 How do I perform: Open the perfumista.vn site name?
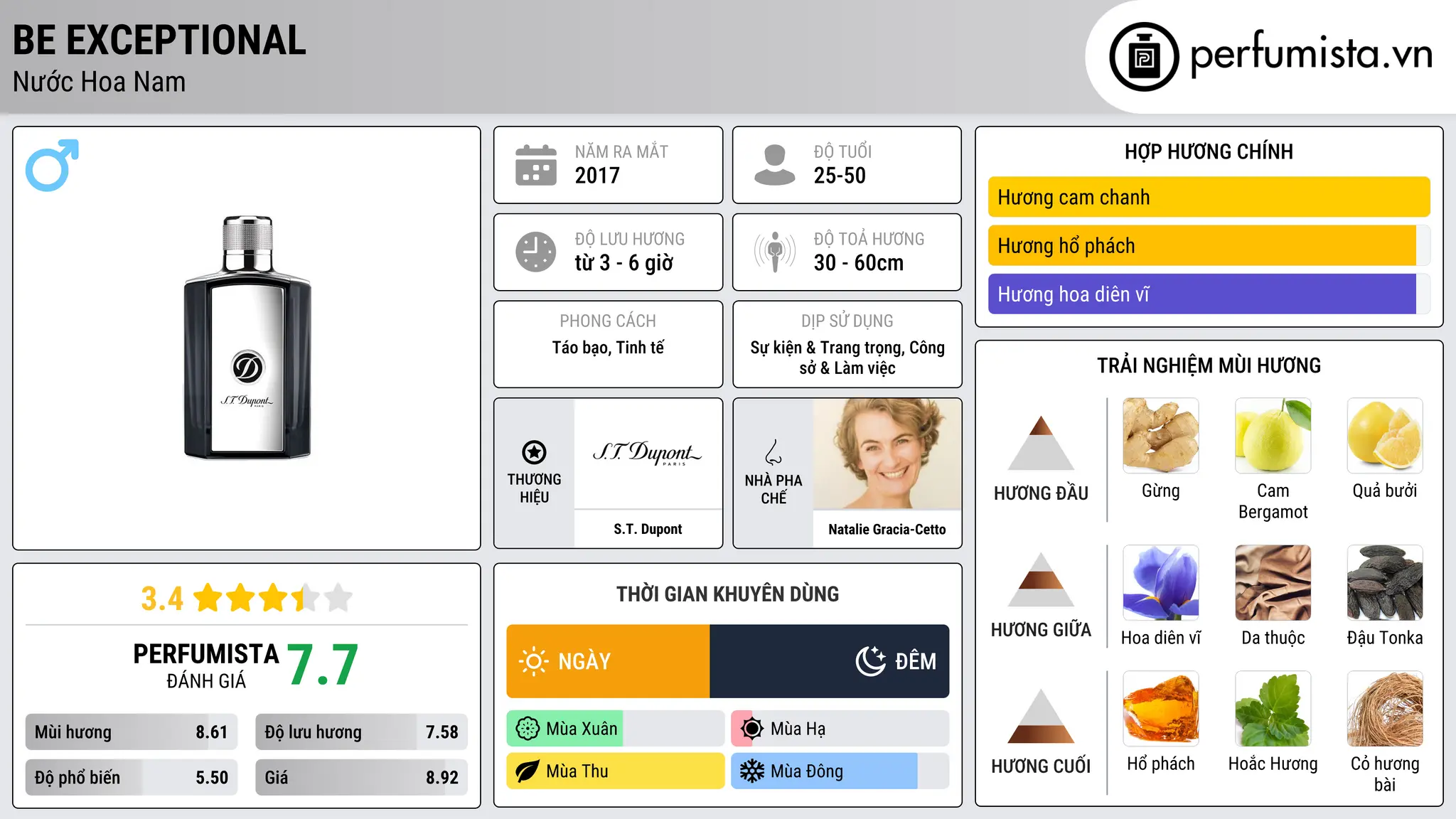tap(1312, 54)
